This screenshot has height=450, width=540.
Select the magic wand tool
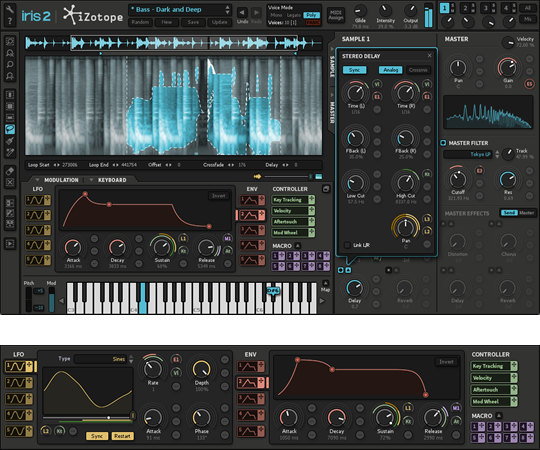[x=10, y=152]
